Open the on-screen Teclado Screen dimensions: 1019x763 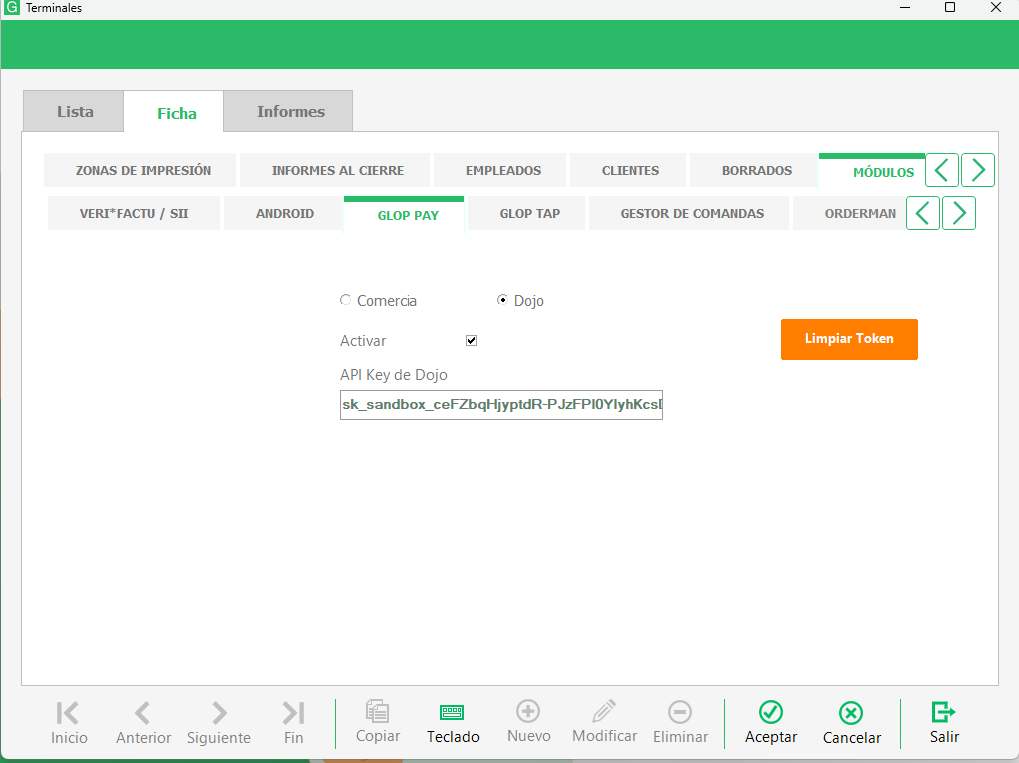452,723
